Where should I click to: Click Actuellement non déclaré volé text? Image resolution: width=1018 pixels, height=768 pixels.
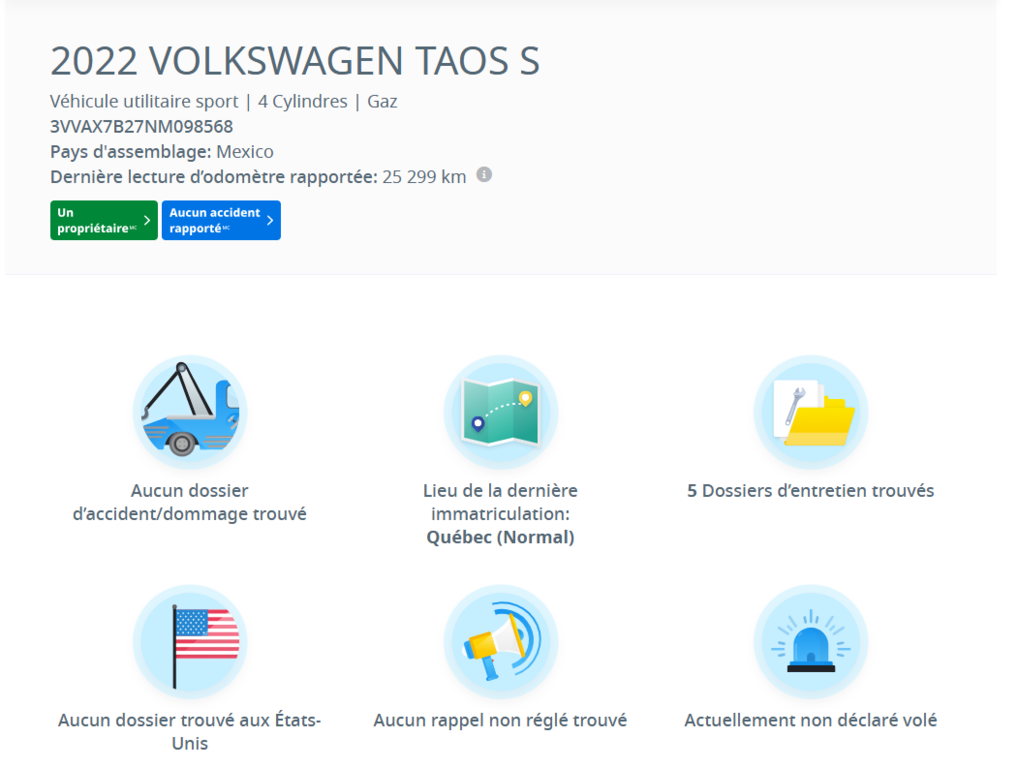click(810, 719)
